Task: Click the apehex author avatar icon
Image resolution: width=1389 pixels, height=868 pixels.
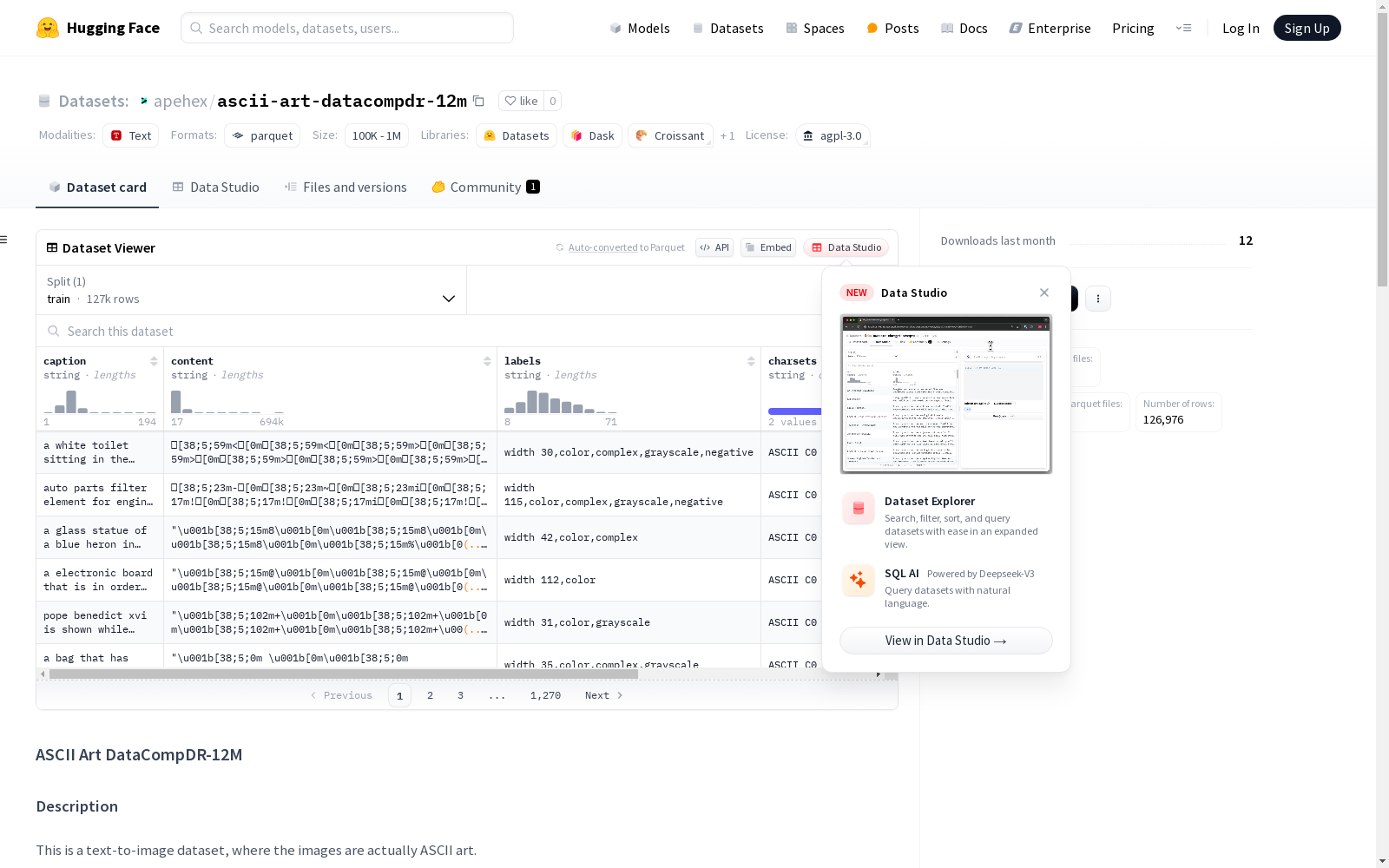Action: 144,101
